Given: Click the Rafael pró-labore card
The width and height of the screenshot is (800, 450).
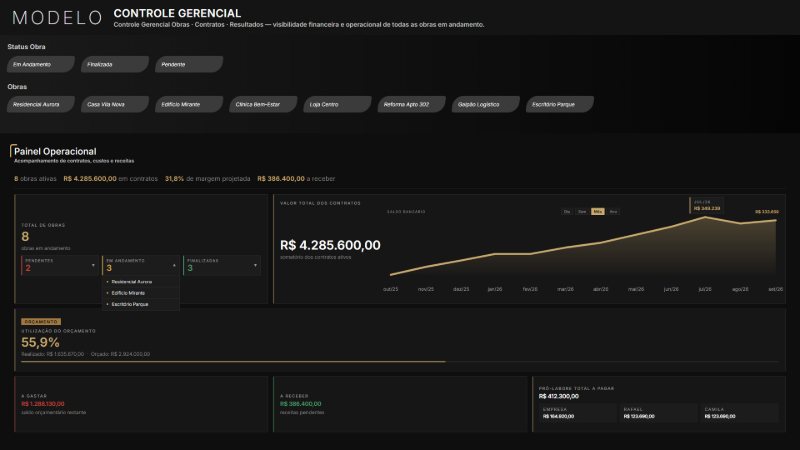Looking at the screenshot, I should click(659, 413).
